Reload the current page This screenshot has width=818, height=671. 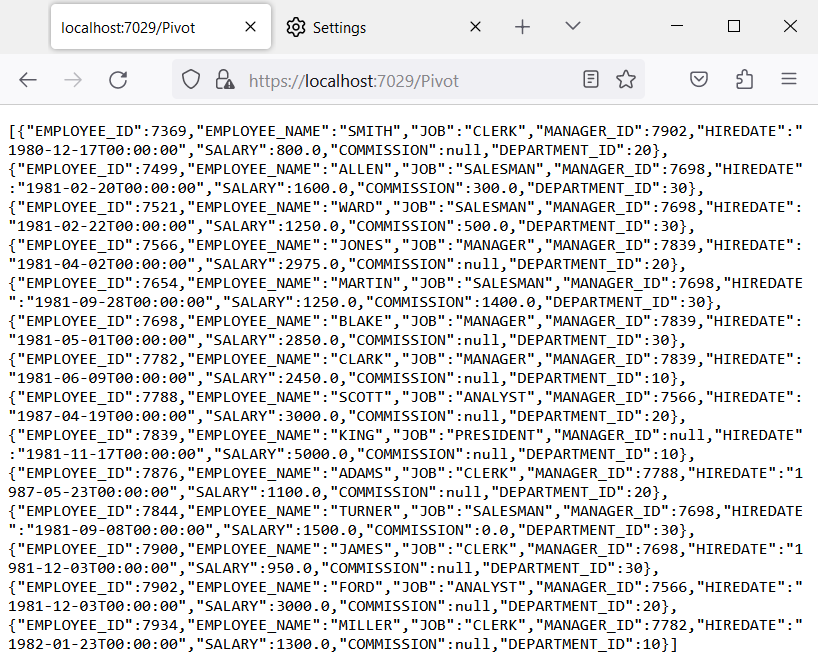tap(118, 80)
